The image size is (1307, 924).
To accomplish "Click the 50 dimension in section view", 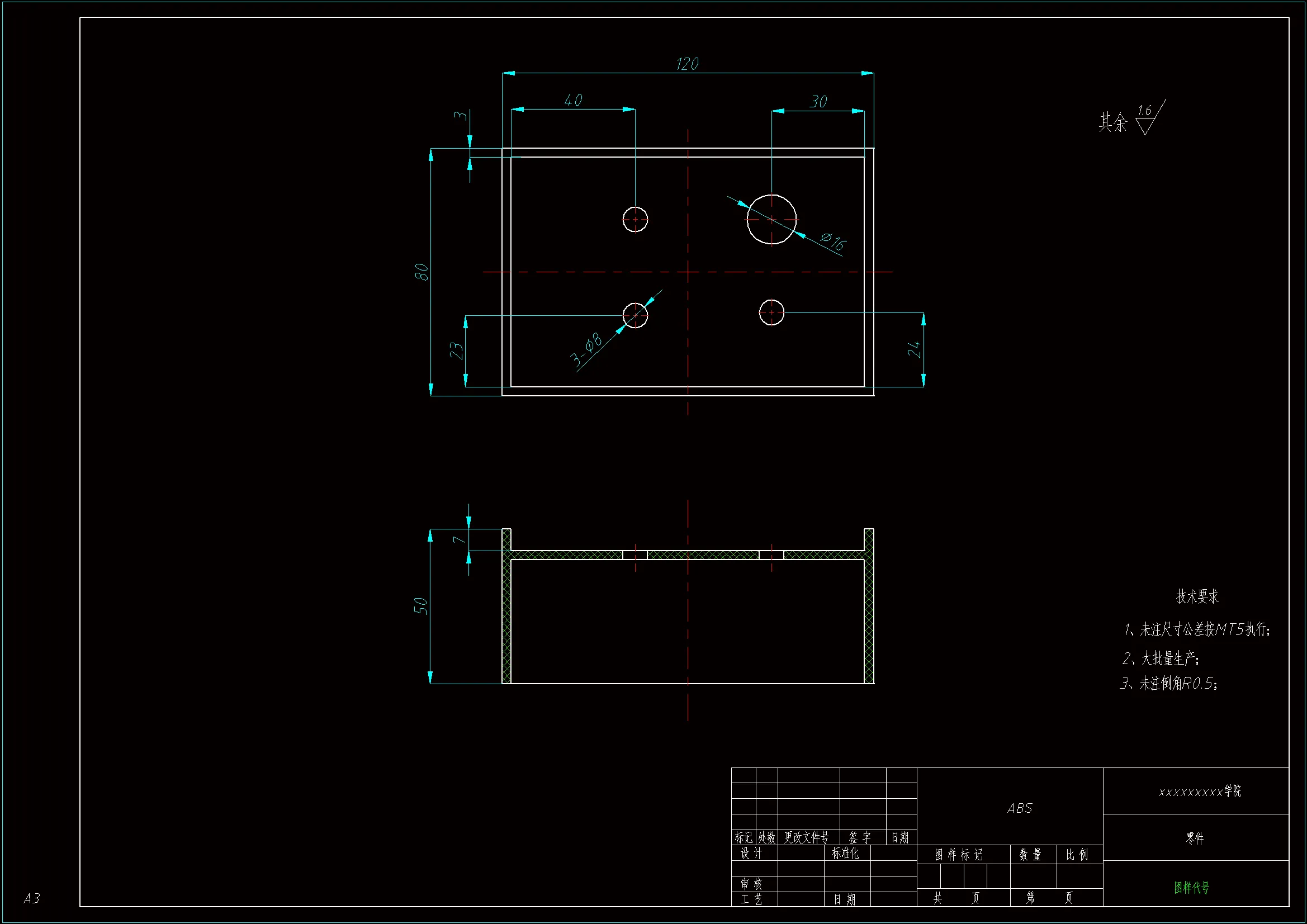I will coord(420,605).
